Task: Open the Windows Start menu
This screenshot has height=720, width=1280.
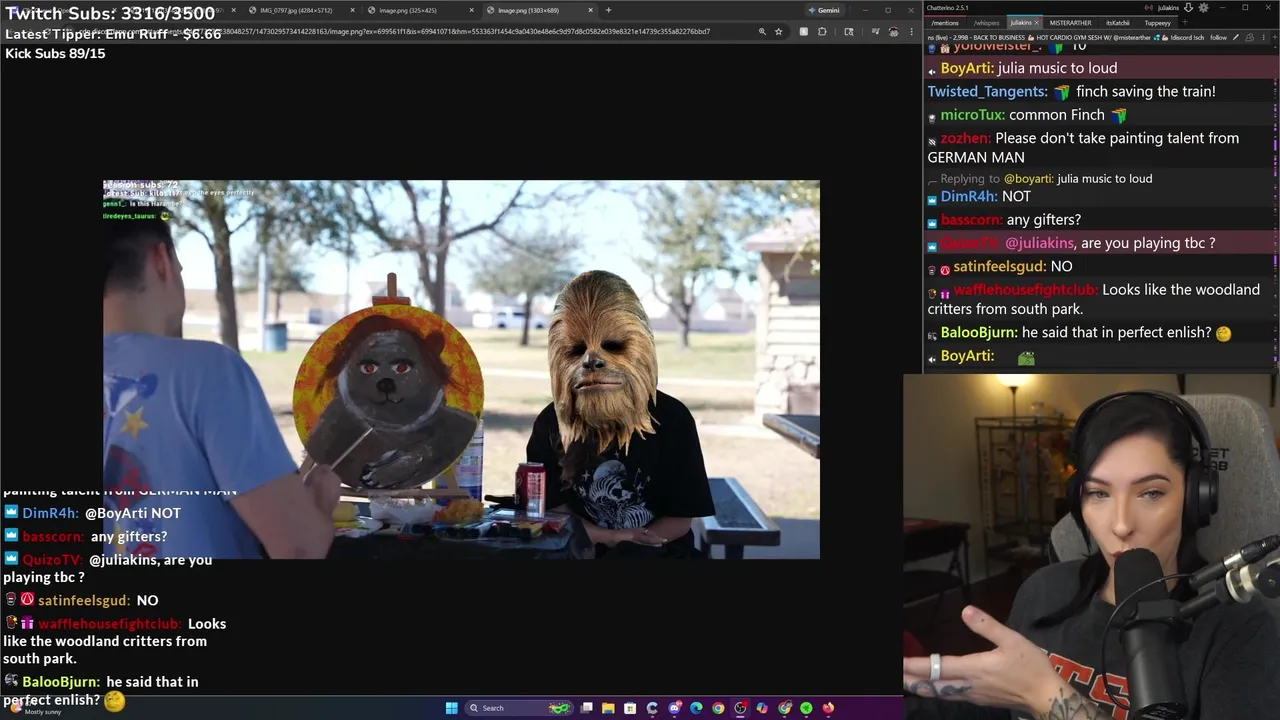Action: tap(452, 708)
